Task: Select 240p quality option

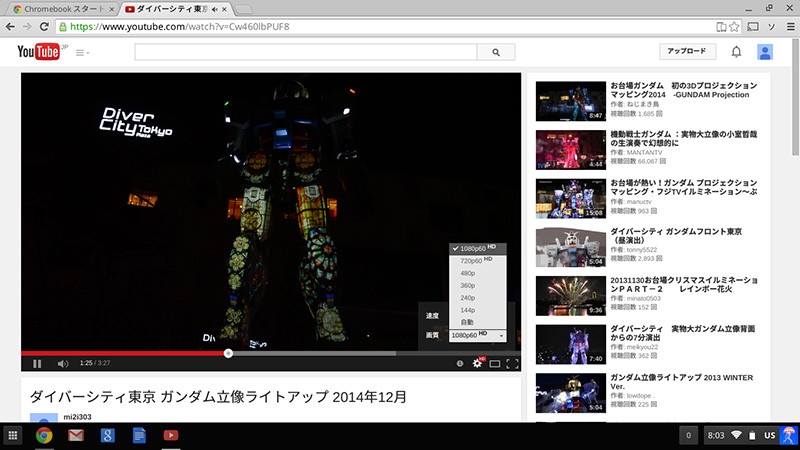Action: pyautogui.click(x=478, y=297)
